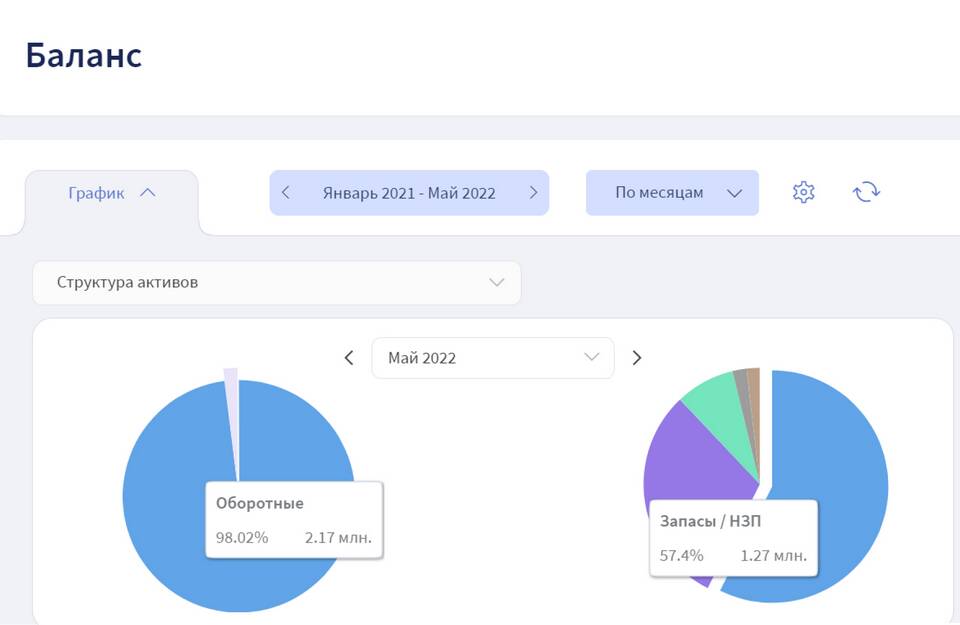Image resolution: width=960 pixels, height=625 pixels.
Task: Show next month after Май 2022
Action: tap(637, 358)
